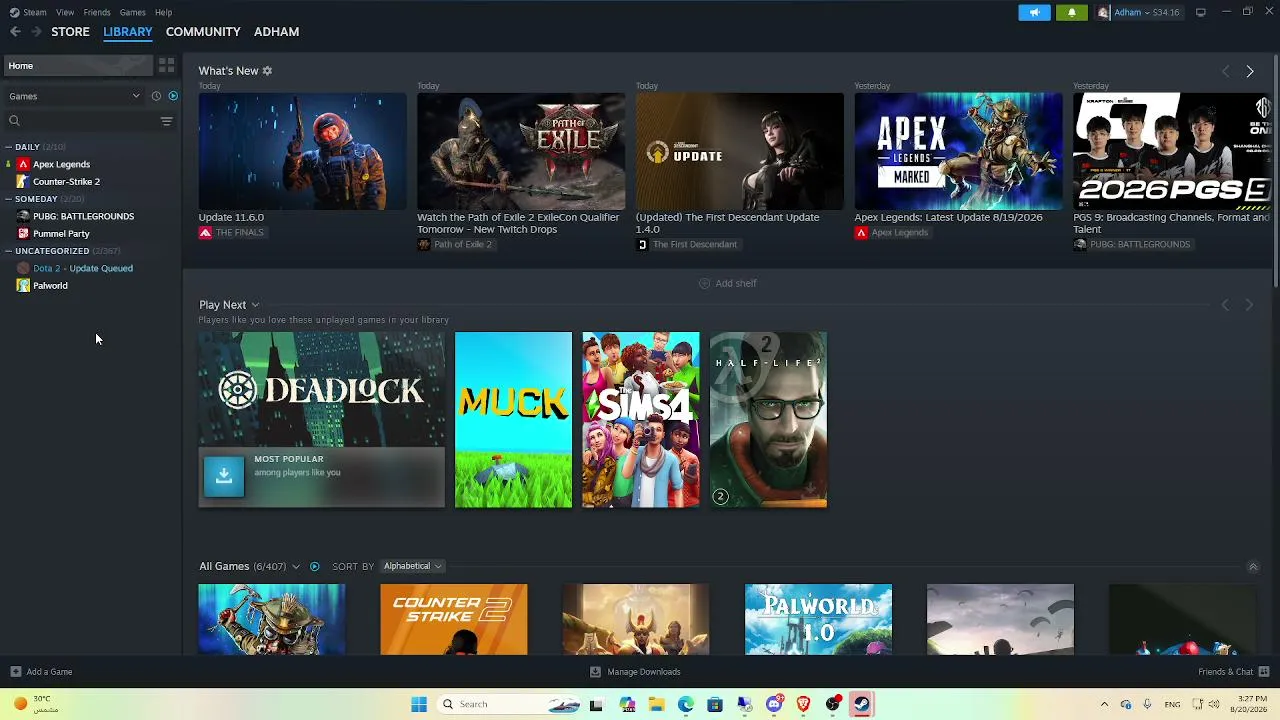Select Dota 2 - Update Queued entry
This screenshot has height=720, width=1280.
(x=83, y=268)
